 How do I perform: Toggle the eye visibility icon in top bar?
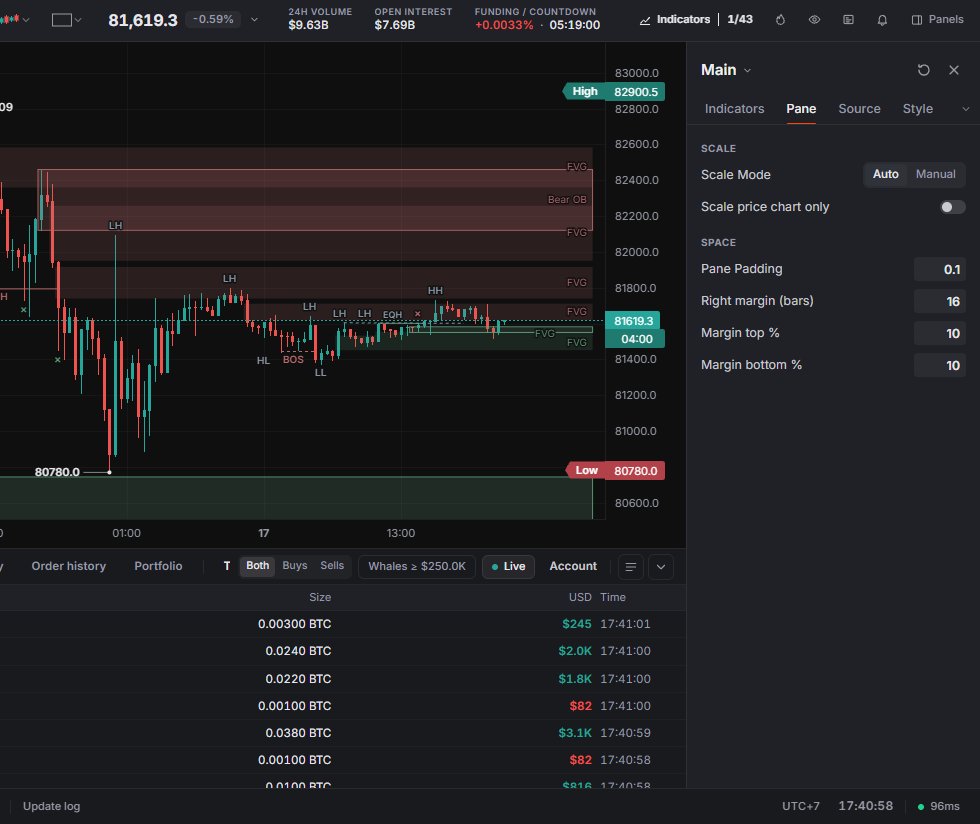(814, 20)
